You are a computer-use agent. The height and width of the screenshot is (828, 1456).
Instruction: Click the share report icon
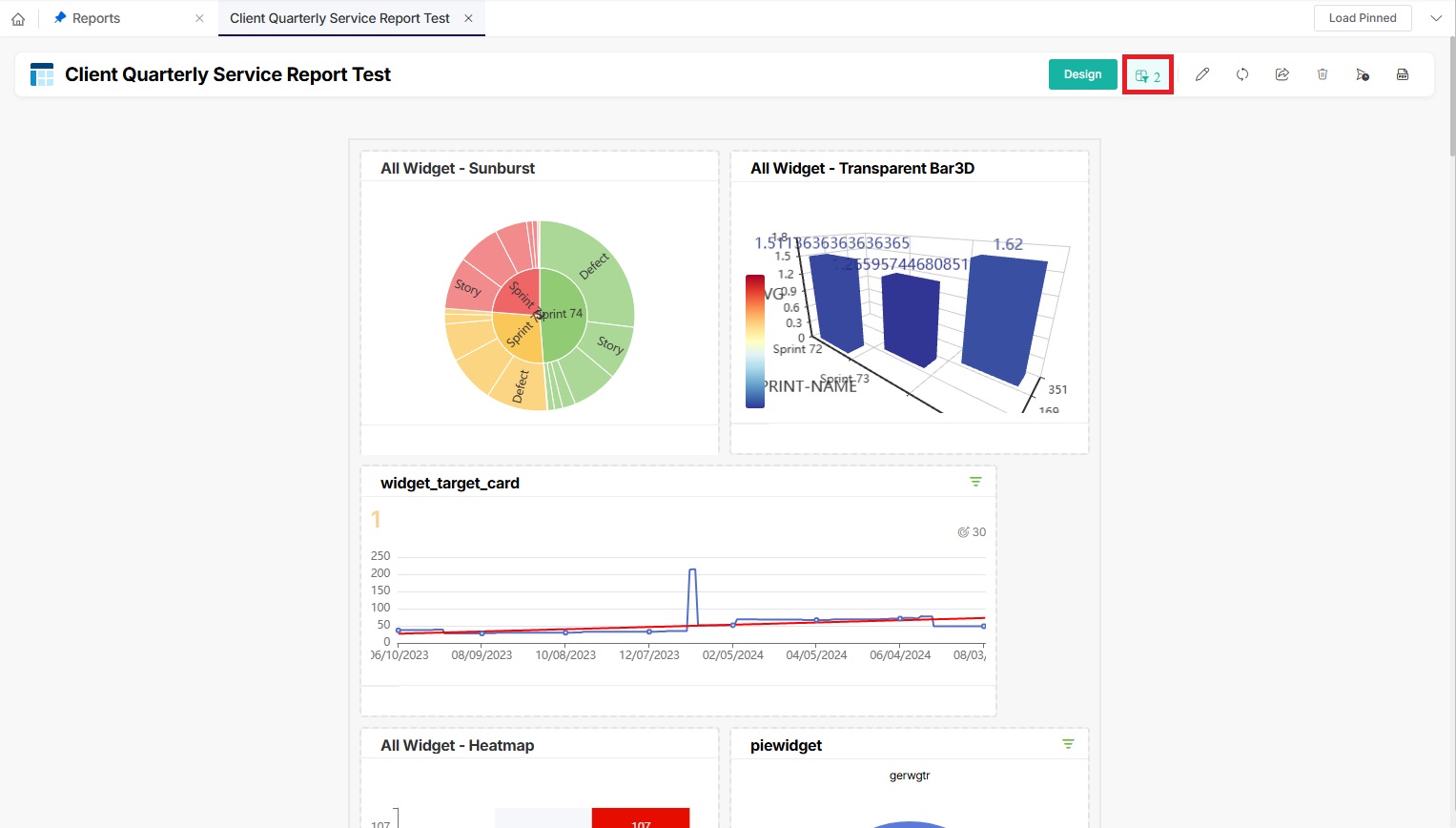[1282, 74]
